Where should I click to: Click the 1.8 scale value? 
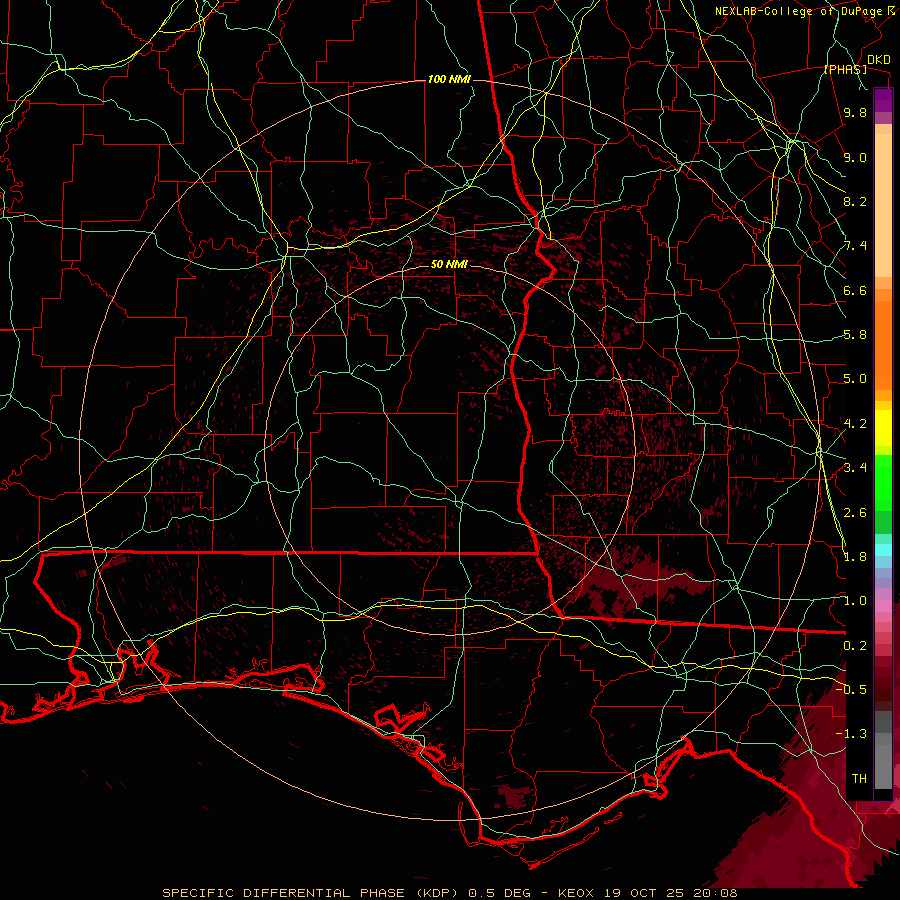pos(855,557)
